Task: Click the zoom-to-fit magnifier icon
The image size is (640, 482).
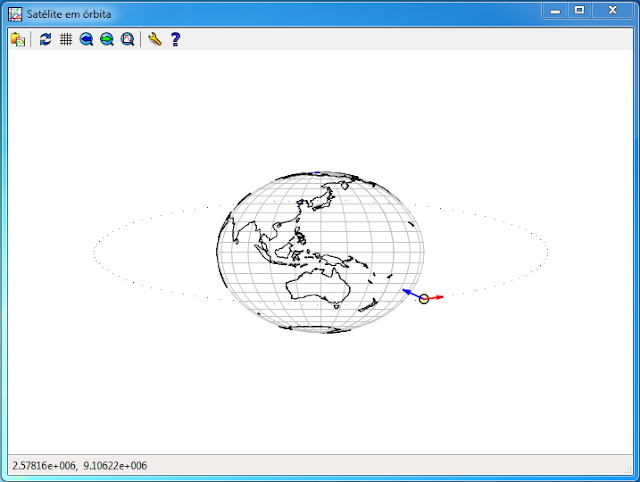Action: (x=127, y=40)
